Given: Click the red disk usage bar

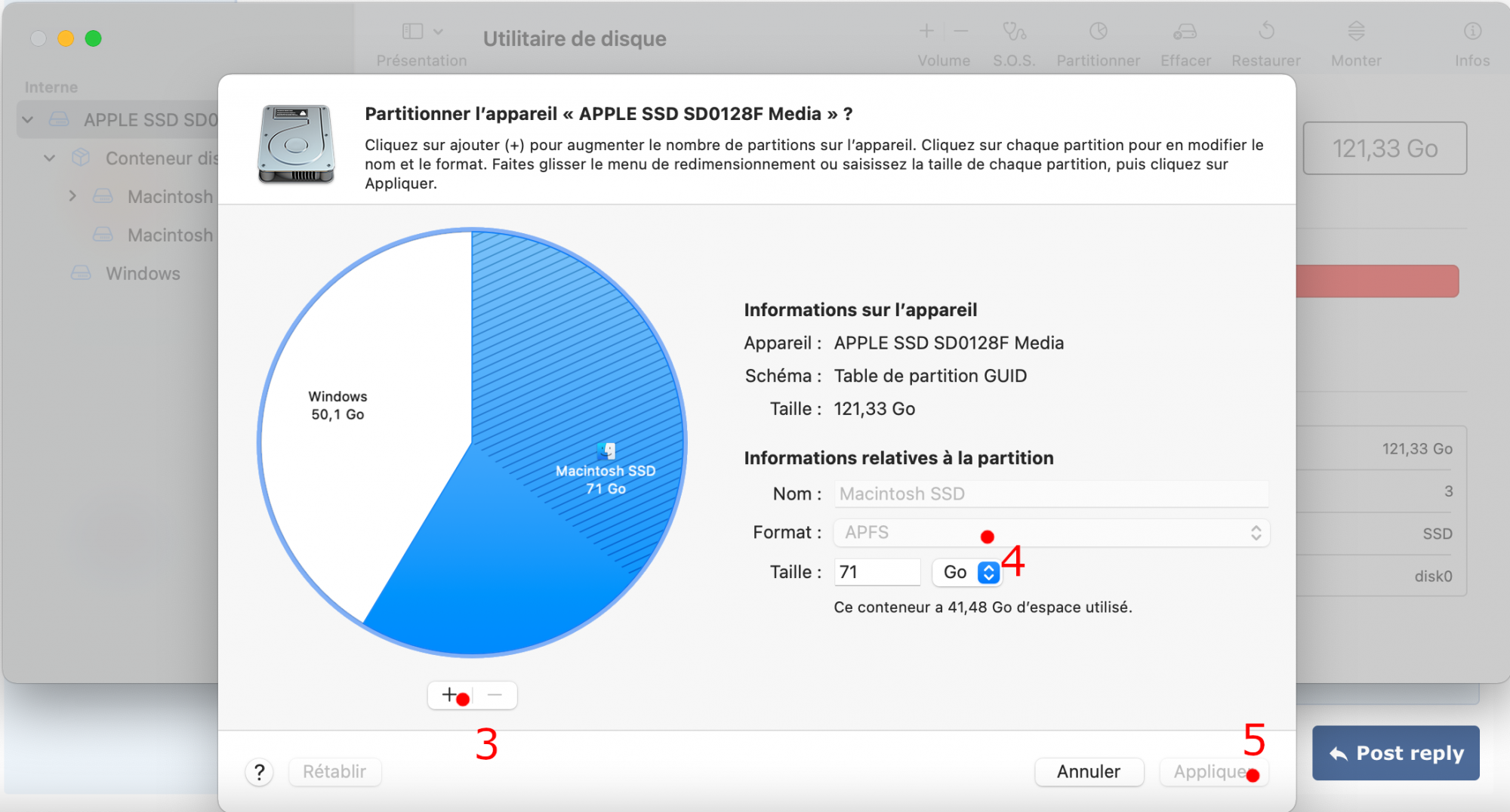Looking at the screenshot, I should 1377,281.
